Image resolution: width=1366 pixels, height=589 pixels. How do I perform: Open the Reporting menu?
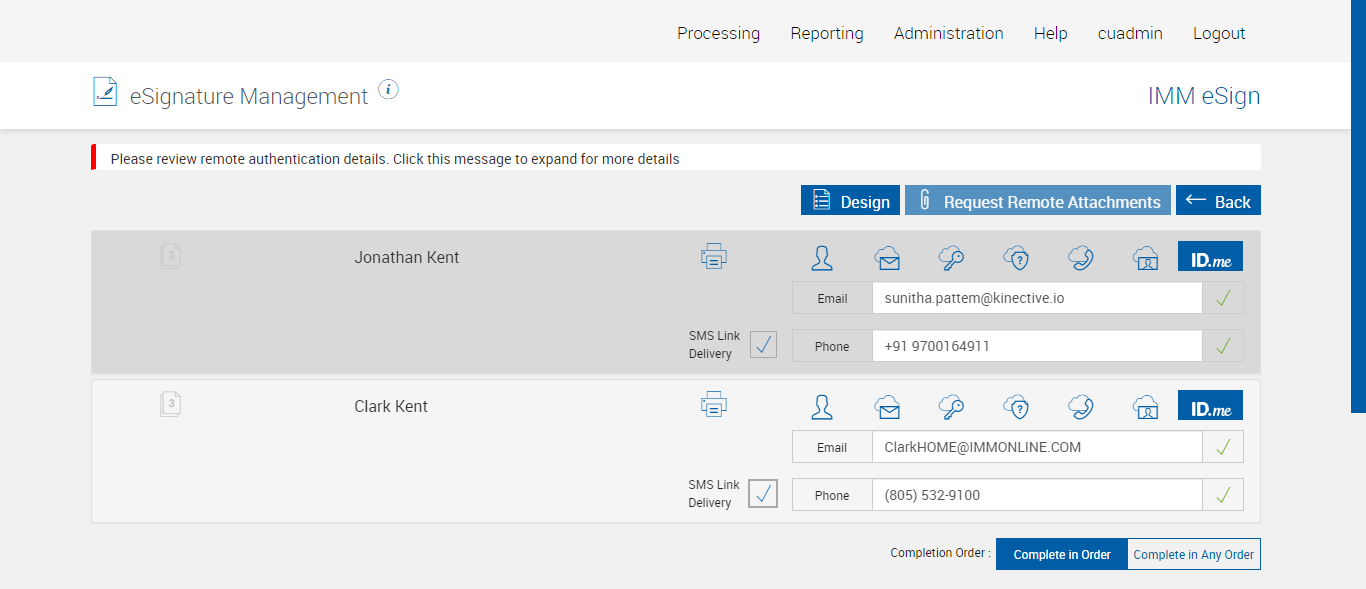tap(826, 33)
